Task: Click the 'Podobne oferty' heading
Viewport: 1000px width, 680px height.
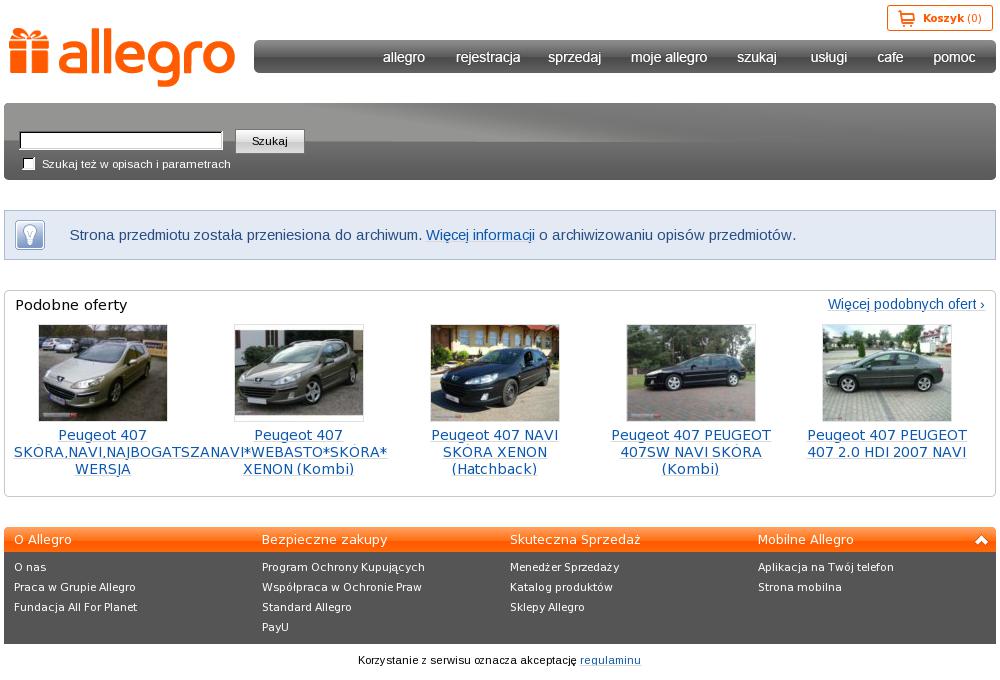Action: coord(71,305)
